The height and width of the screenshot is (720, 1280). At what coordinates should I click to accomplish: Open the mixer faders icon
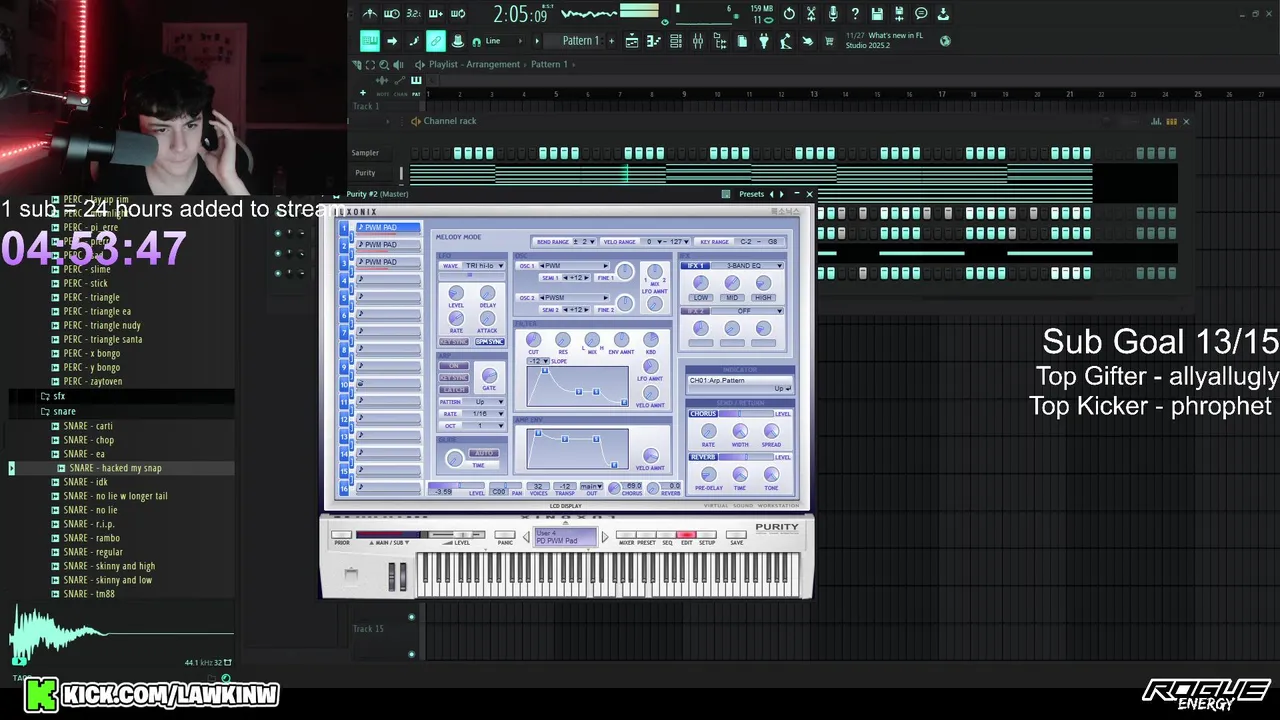tap(698, 41)
